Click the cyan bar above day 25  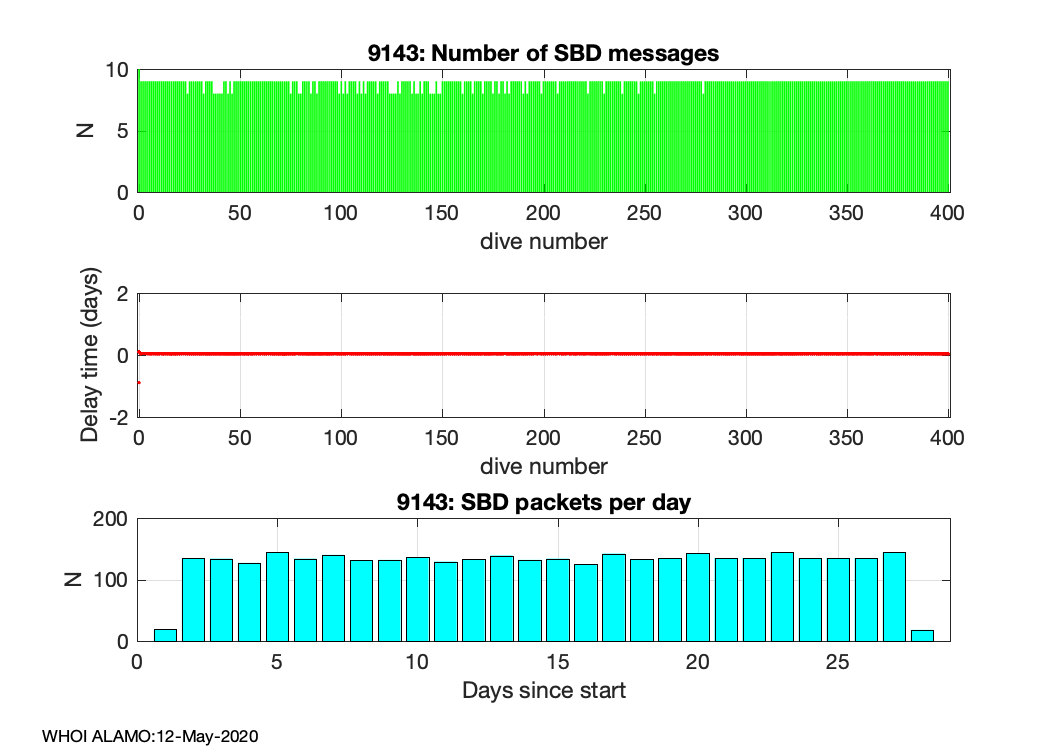(x=838, y=600)
